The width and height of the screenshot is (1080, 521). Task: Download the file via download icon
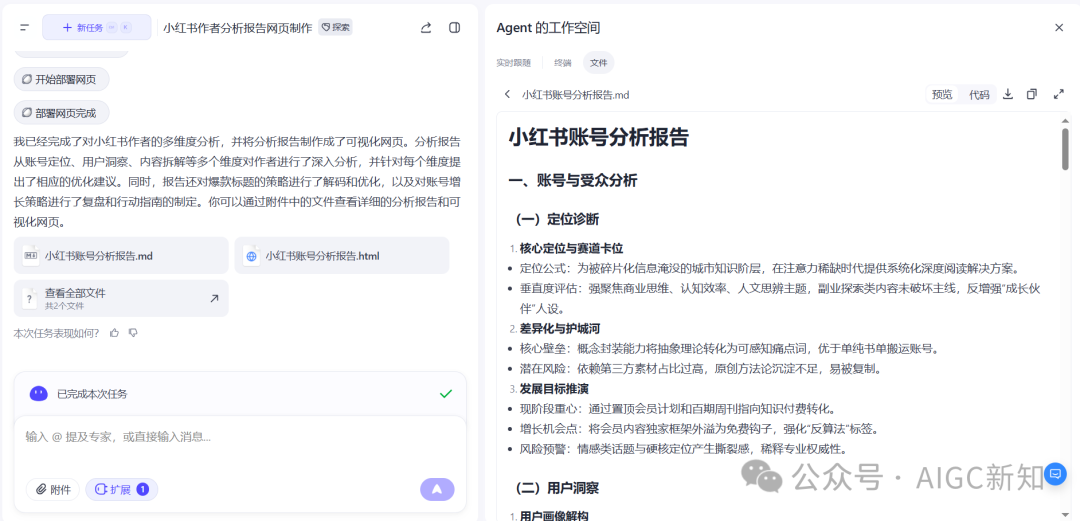pos(1008,94)
